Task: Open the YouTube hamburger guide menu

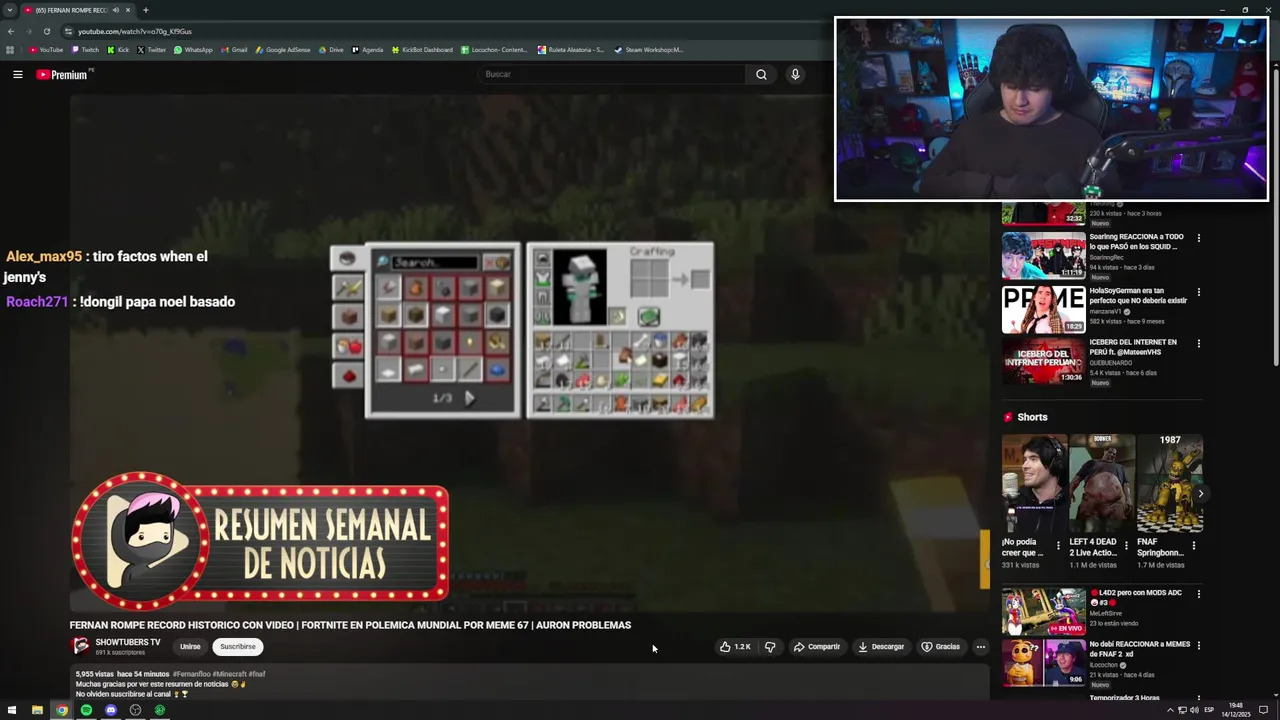Action: pos(18,74)
